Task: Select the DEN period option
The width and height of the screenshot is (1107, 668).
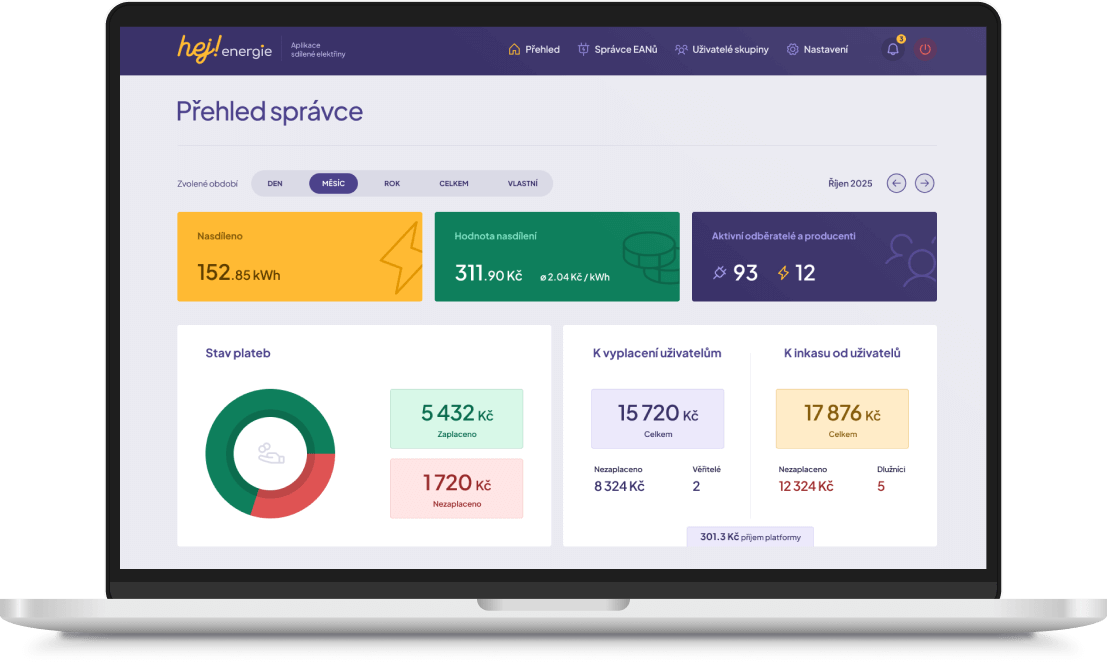Action: tap(275, 184)
